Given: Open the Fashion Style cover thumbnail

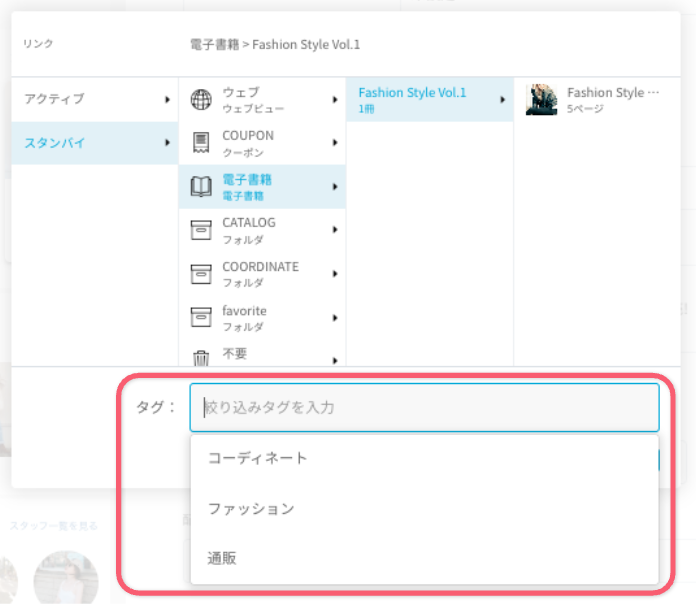Looking at the screenshot, I should (x=541, y=99).
